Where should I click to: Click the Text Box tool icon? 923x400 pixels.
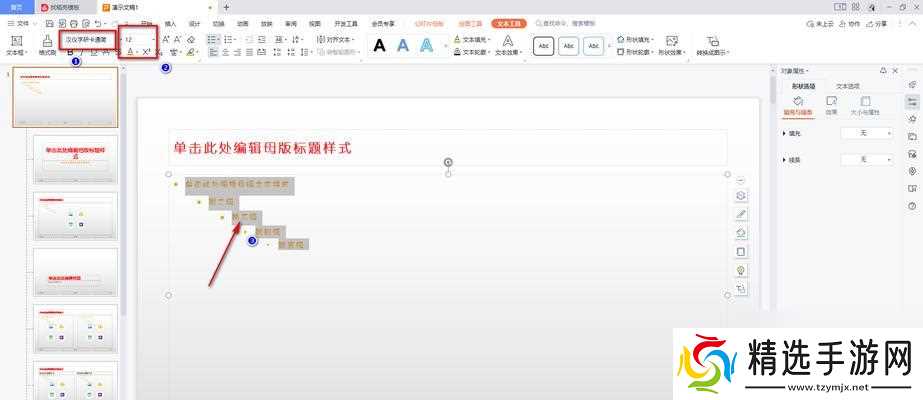17,40
